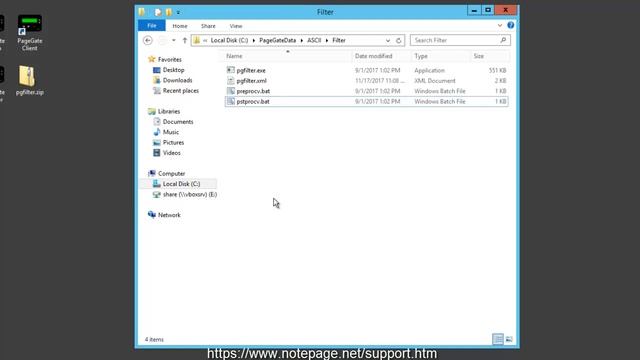Click the pstprocv.bat file icon

(x=231, y=101)
